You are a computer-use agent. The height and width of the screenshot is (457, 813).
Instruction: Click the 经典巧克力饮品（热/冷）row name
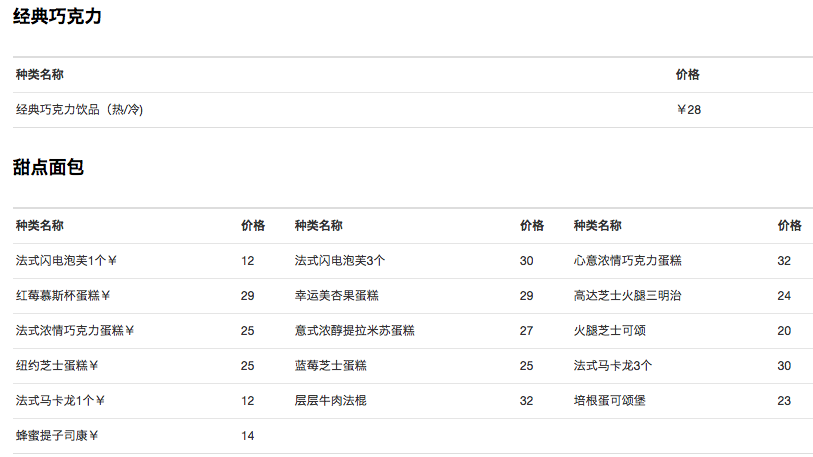79,109
